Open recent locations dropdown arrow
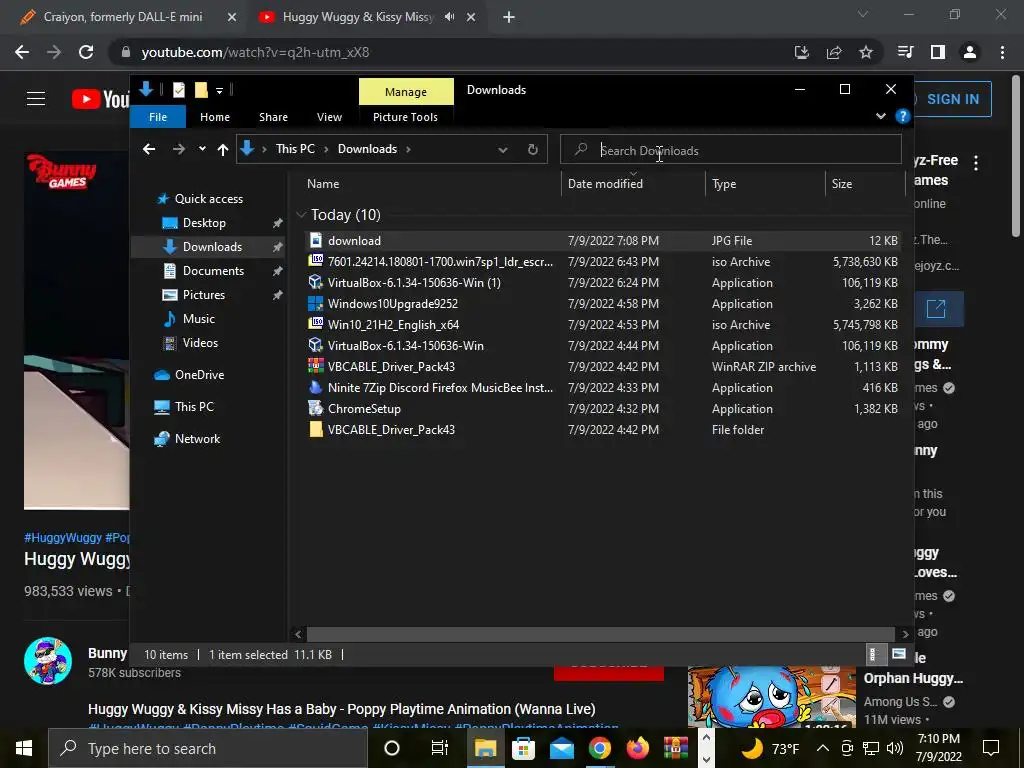The width and height of the screenshot is (1024, 768). pos(202,149)
